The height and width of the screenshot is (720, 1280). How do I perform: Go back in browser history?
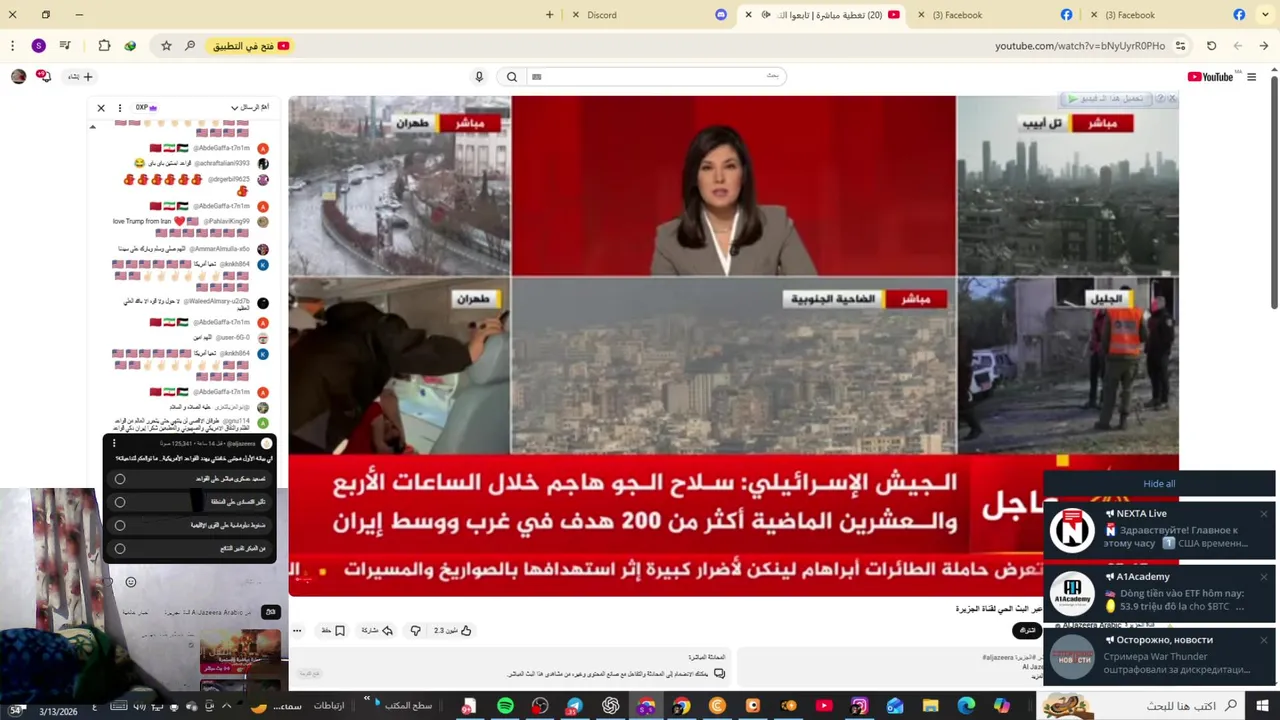(1263, 46)
